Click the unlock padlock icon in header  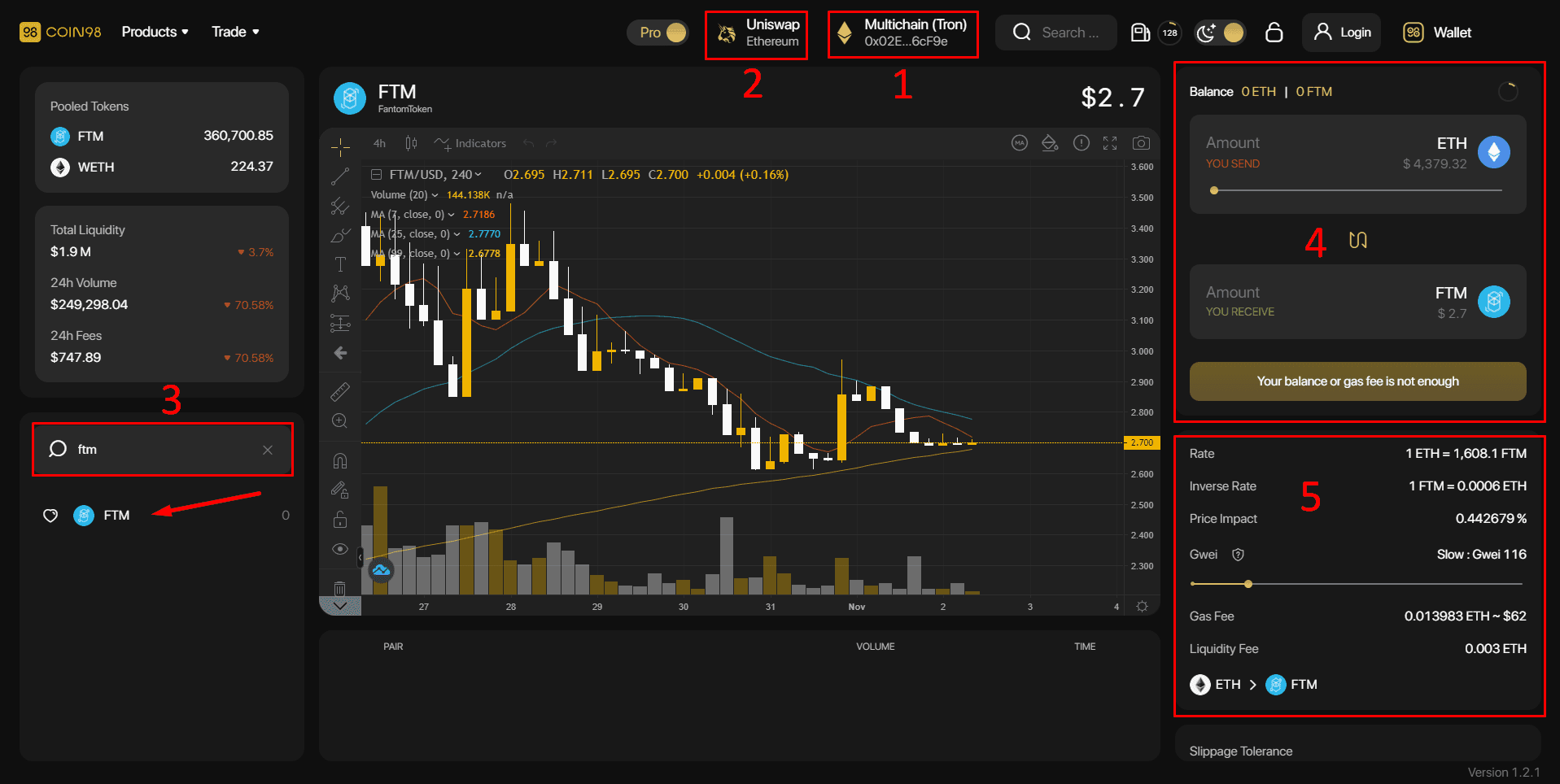1274,33
